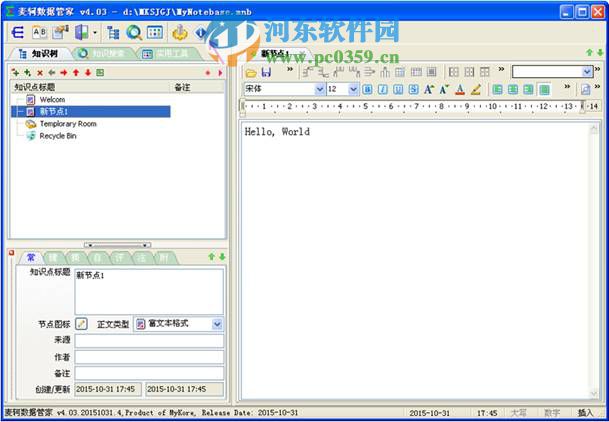
Task: Select the Recycle Bin node
Action: coord(58,136)
